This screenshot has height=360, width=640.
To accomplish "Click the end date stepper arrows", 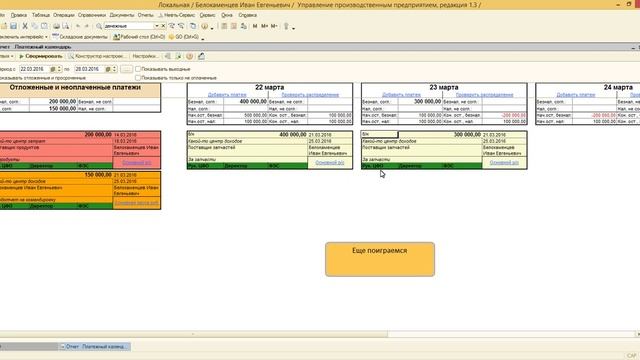I will [x=115, y=69].
